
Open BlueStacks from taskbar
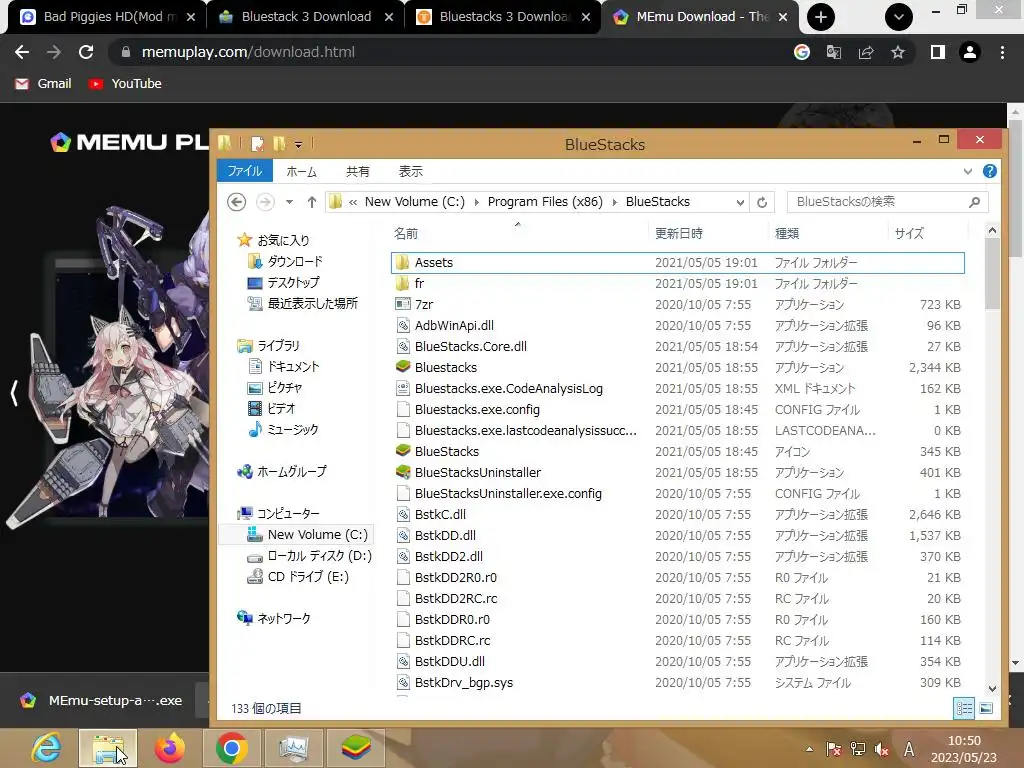coord(356,748)
